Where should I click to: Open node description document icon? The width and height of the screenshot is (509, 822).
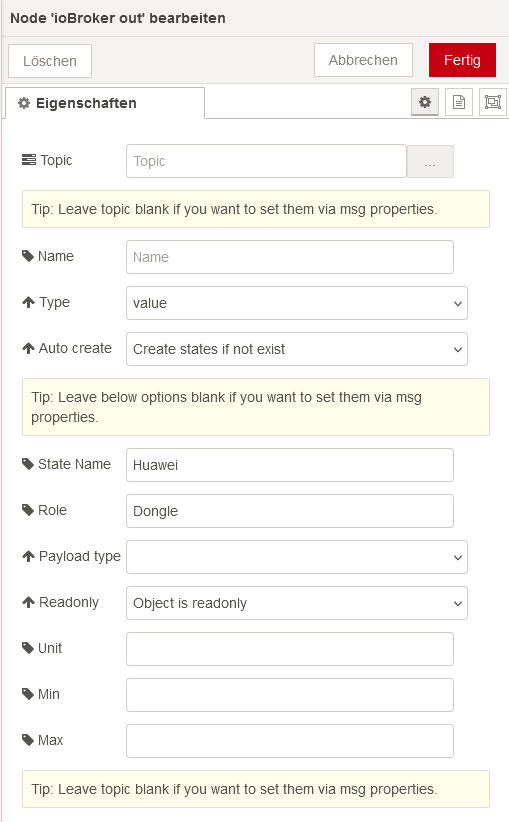pos(459,102)
